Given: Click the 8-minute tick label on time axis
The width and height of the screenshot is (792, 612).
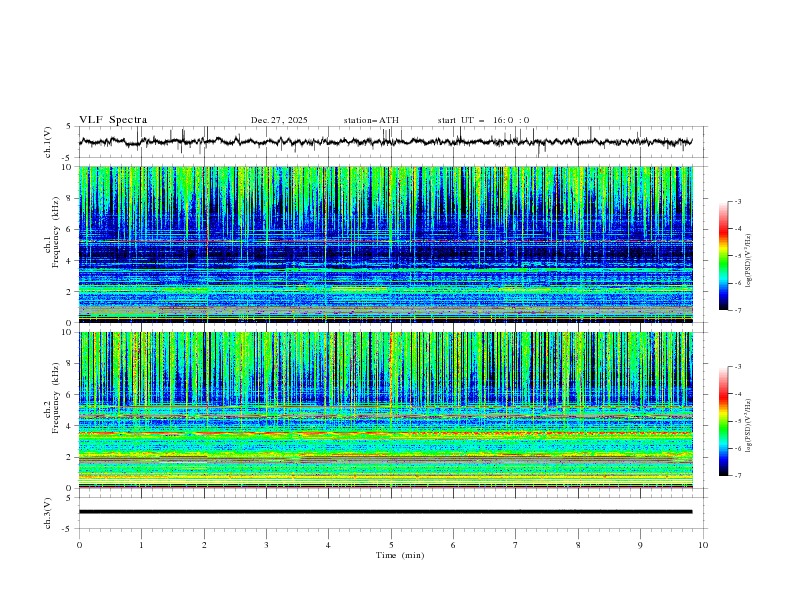Looking at the screenshot, I should 578,545.
